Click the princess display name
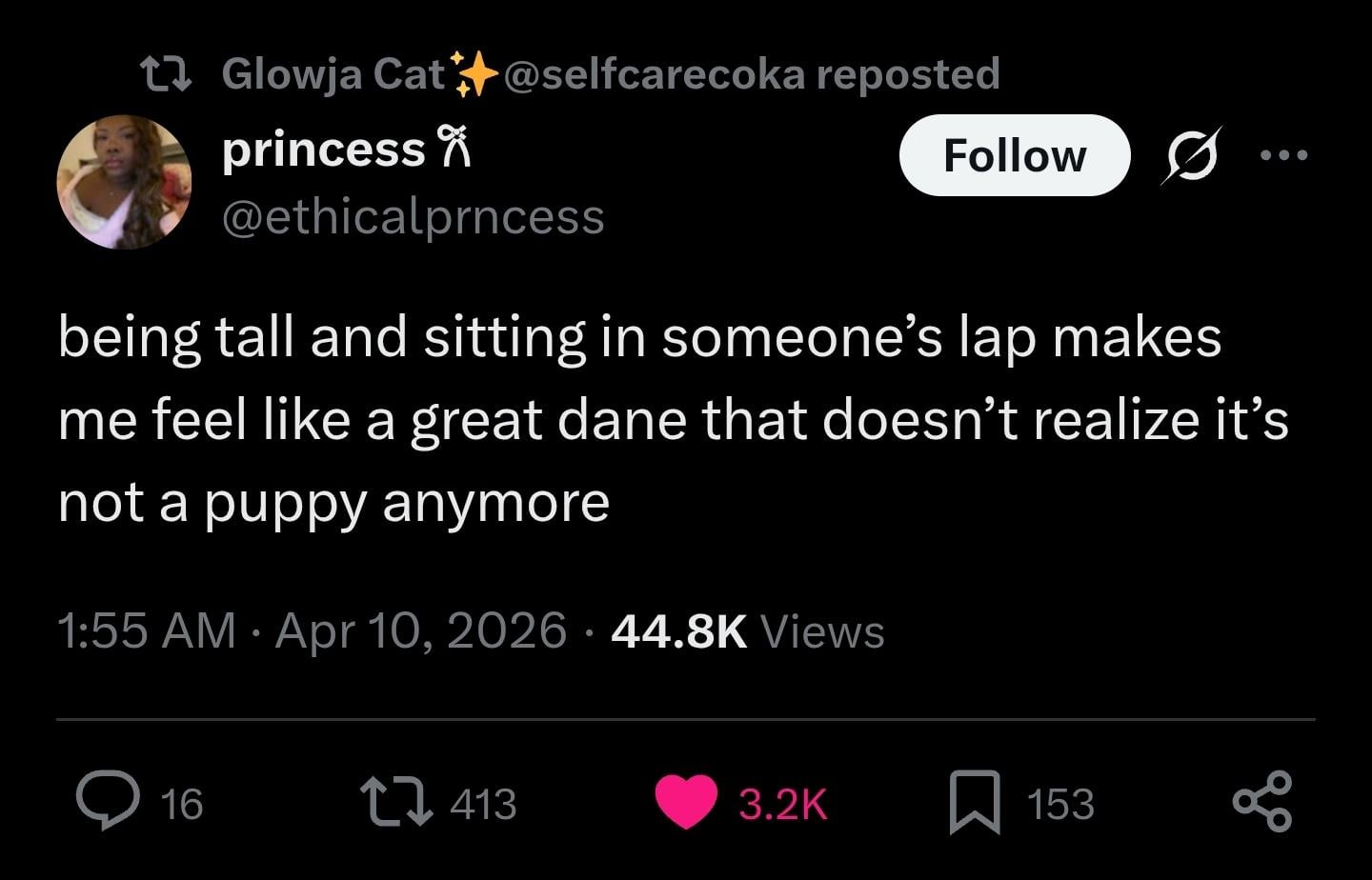Image resolution: width=1372 pixels, height=880 pixels. tap(324, 150)
